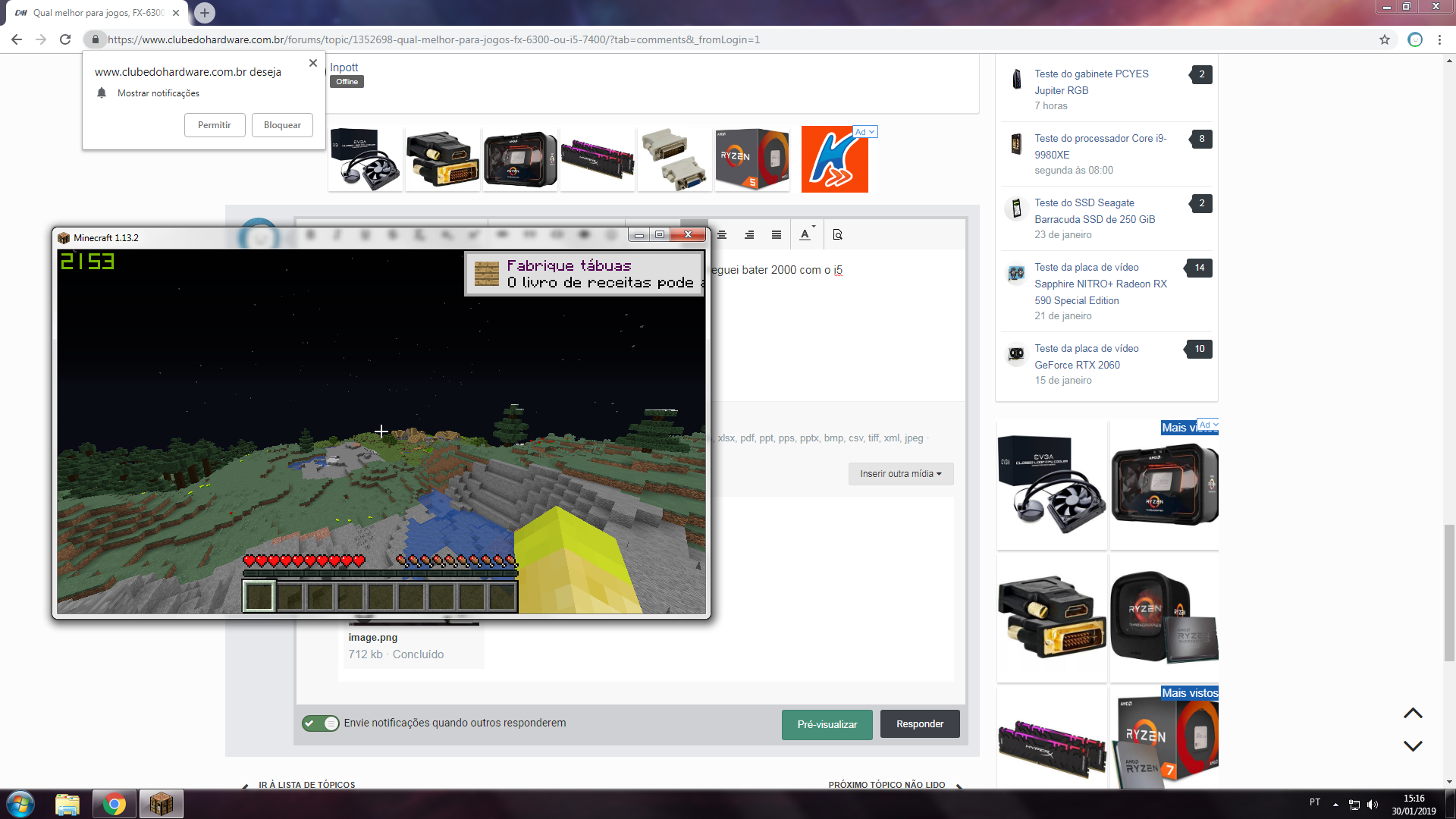
Task: Click PCYES Jupiter cabinet thumbnail icon
Action: (x=1016, y=79)
